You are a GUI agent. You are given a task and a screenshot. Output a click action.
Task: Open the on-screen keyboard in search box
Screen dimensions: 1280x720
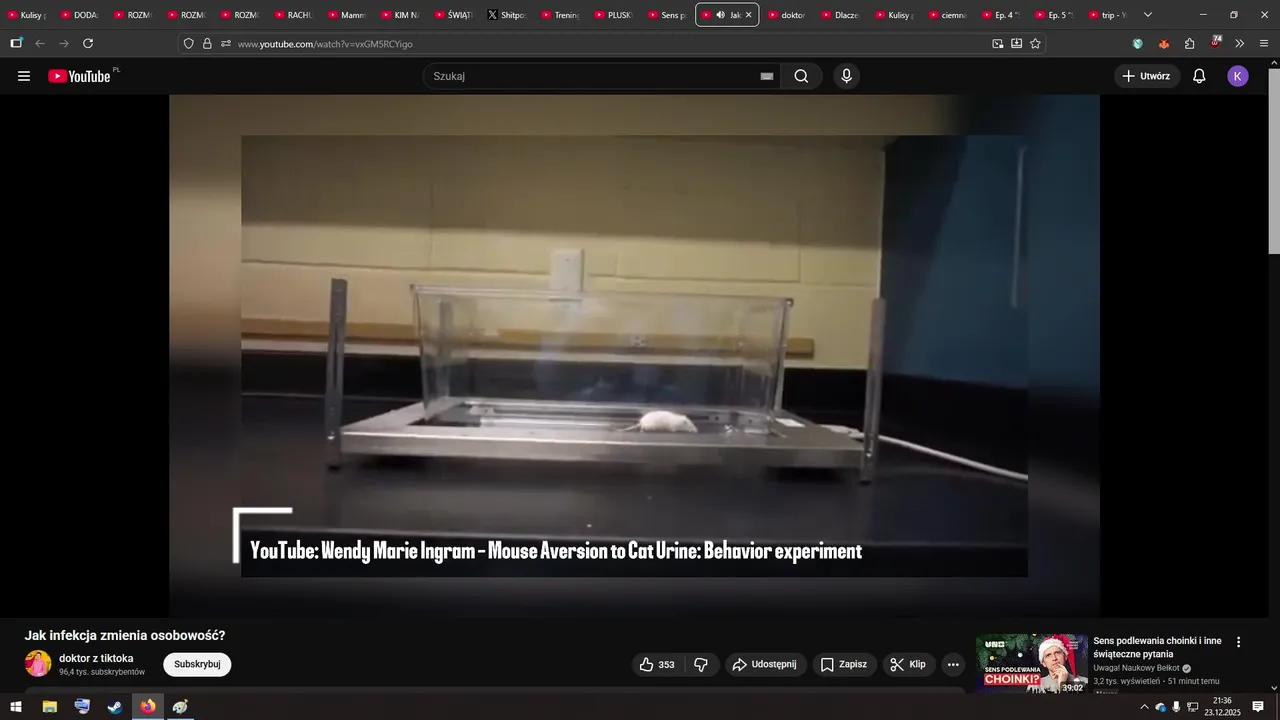pyautogui.click(x=767, y=76)
